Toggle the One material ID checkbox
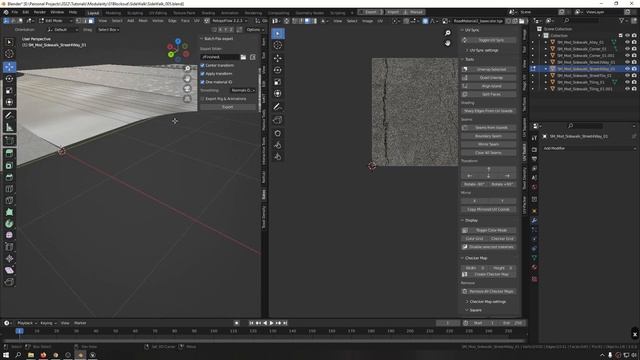 click(202, 82)
